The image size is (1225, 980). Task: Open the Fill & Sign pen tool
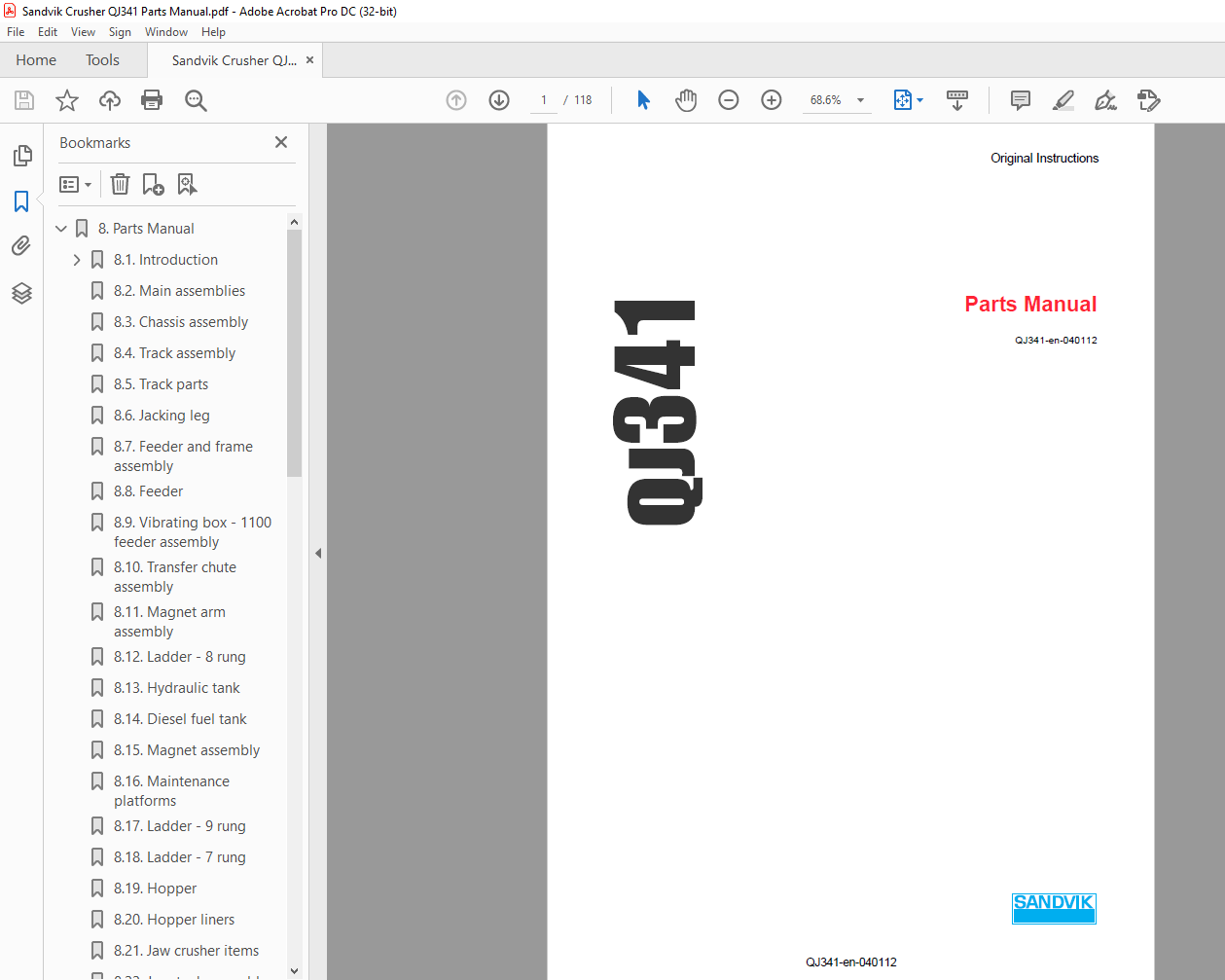pyautogui.click(x=1106, y=100)
